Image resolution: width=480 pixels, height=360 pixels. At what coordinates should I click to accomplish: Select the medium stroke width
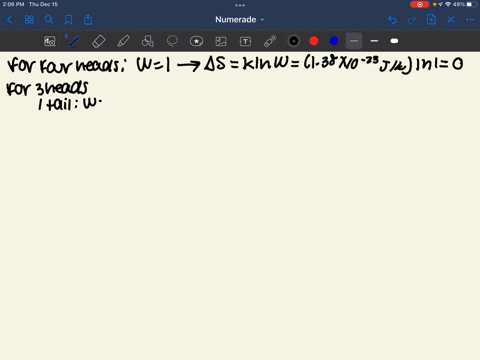coord(374,41)
